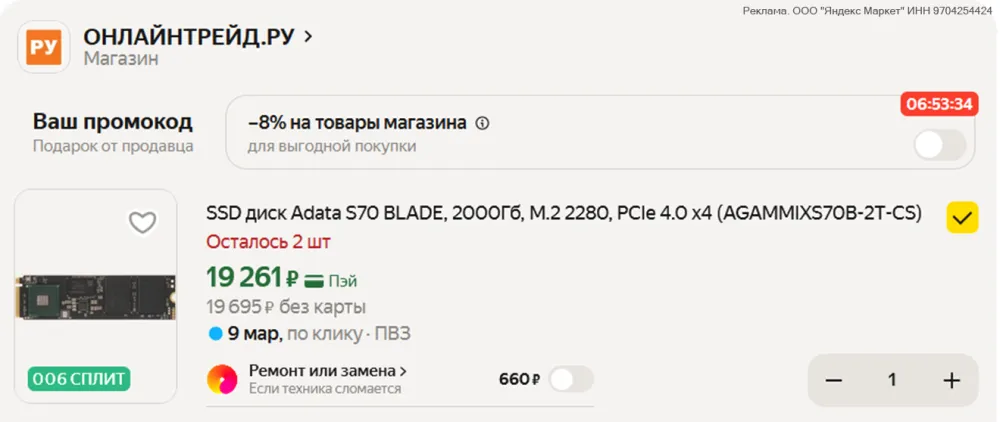Increase quantity with the plus button
The width and height of the screenshot is (1000, 422).
point(951,380)
